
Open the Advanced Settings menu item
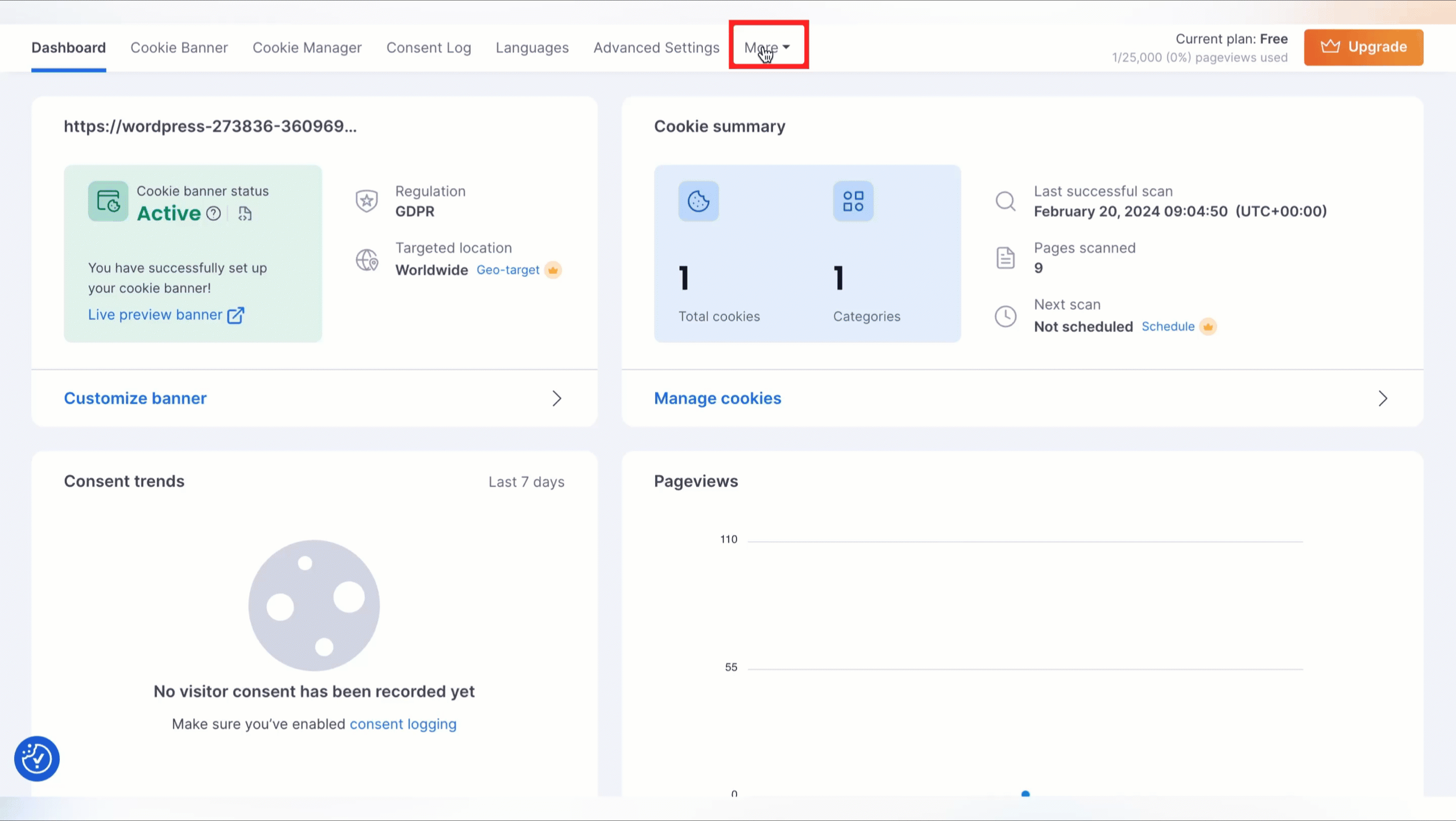click(x=656, y=48)
